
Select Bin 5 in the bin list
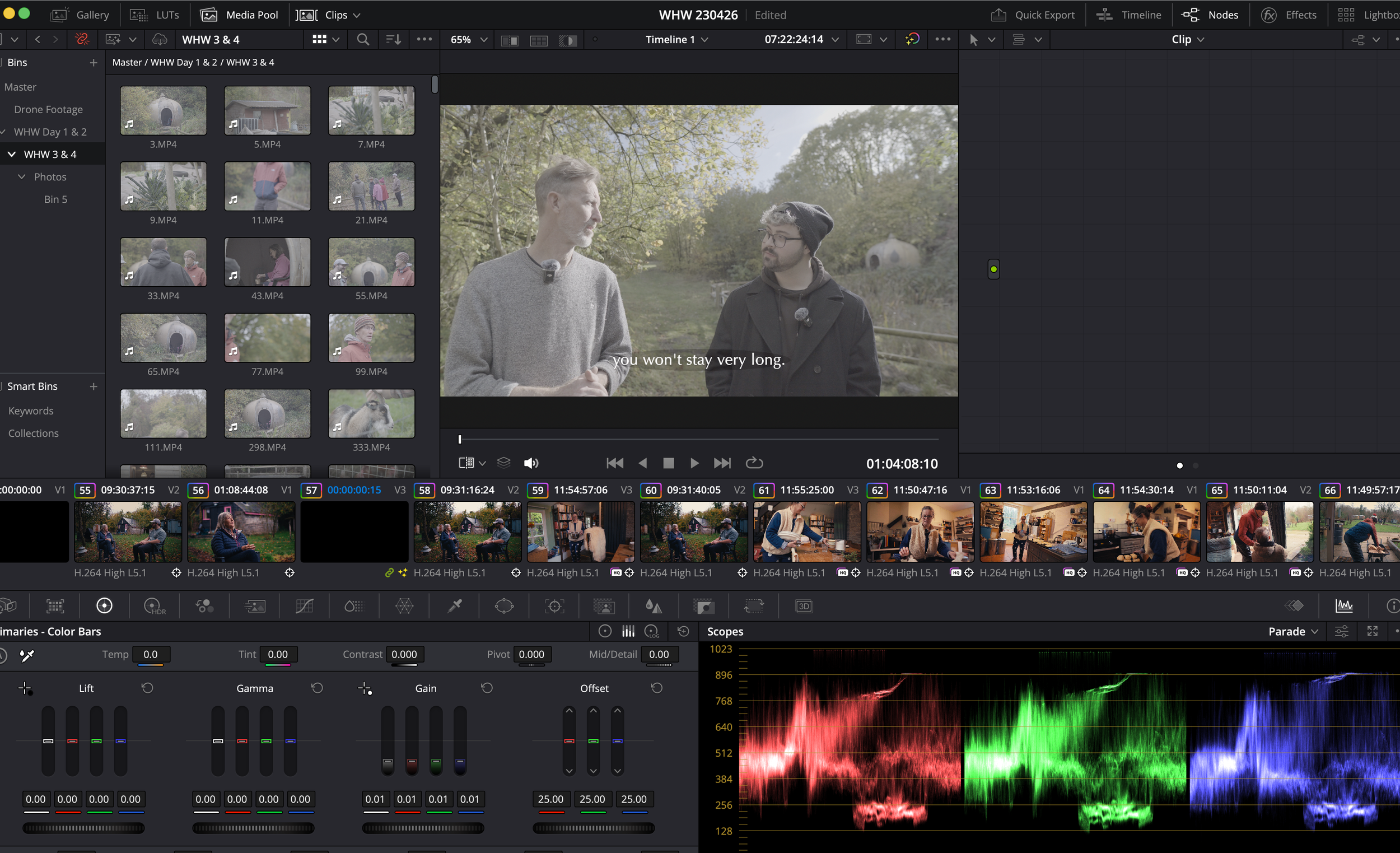pos(55,199)
